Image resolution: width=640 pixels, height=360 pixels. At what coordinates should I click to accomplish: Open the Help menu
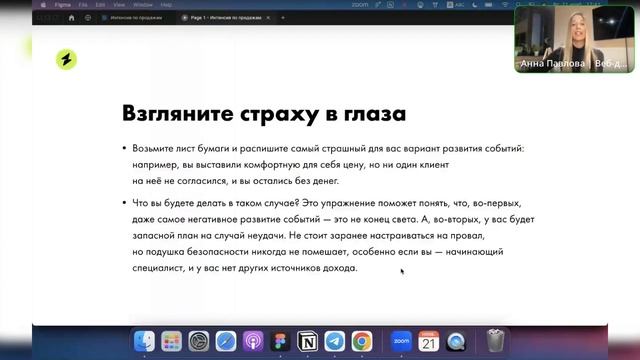coord(166,5)
